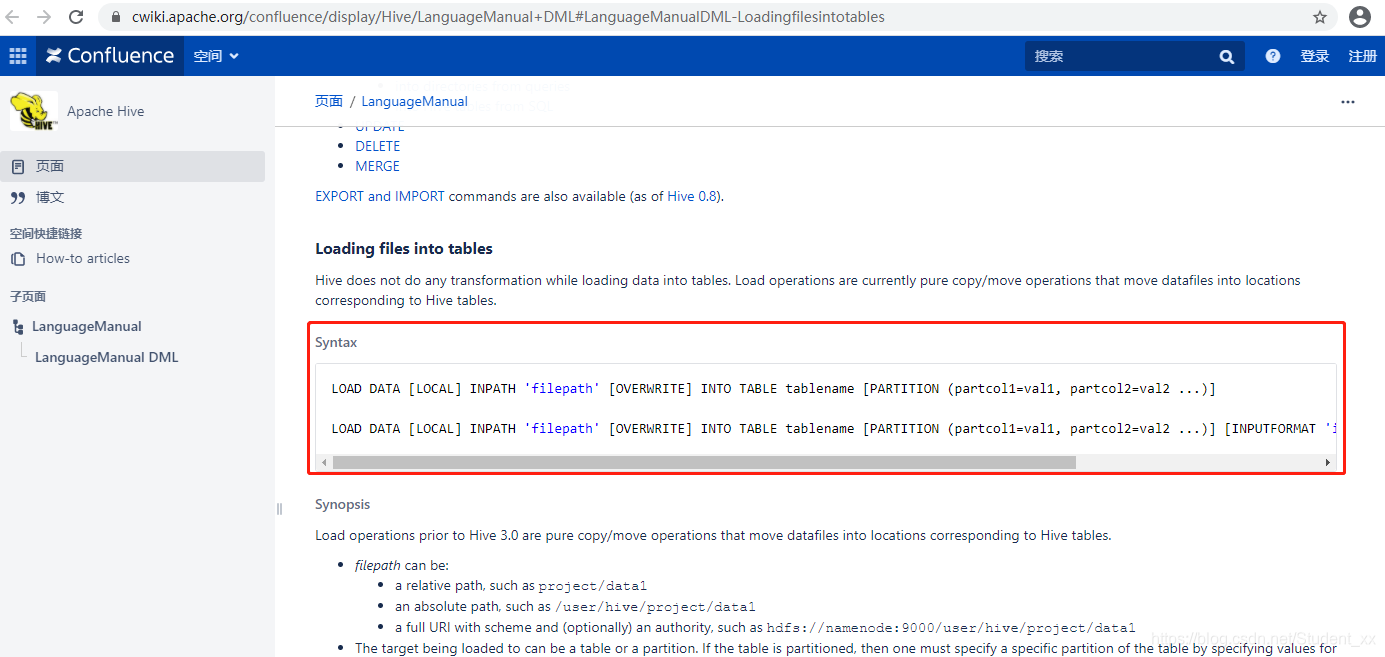Click the search magnifier icon
Viewport: 1385px width, 657px height.
tap(1227, 56)
